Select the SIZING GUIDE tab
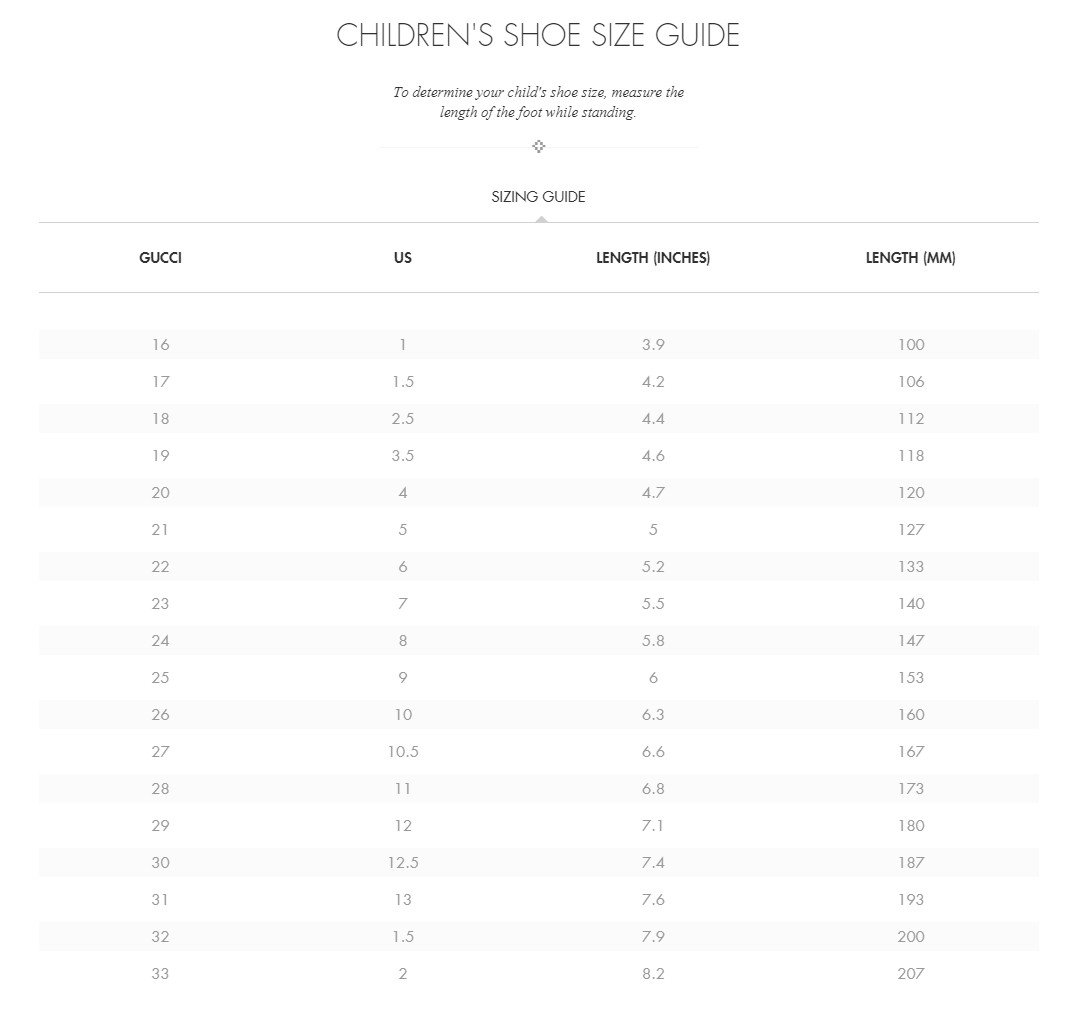This screenshot has height=1014, width=1075. pyautogui.click(x=538, y=197)
